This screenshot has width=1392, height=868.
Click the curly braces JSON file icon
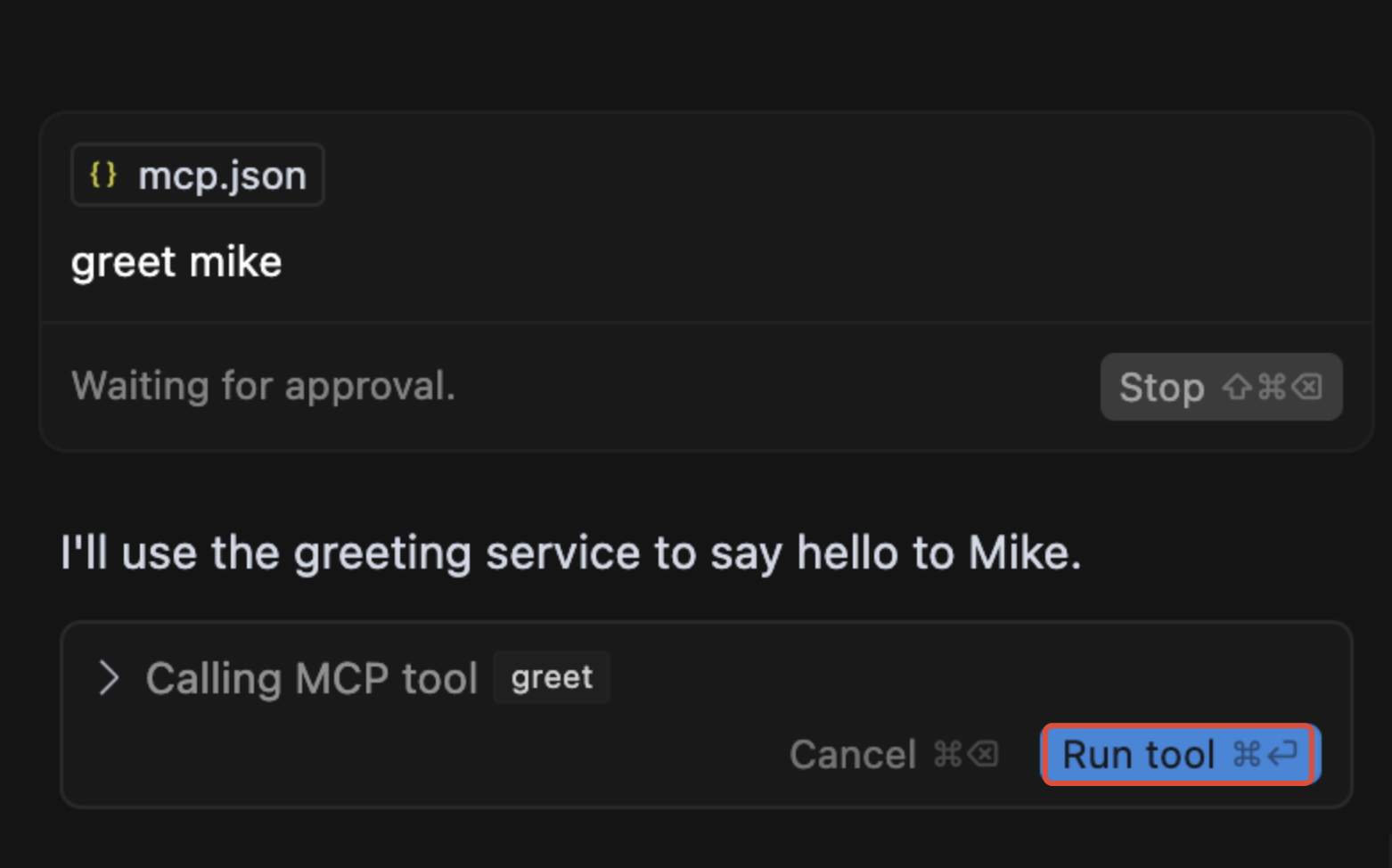[x=103, y=175]
